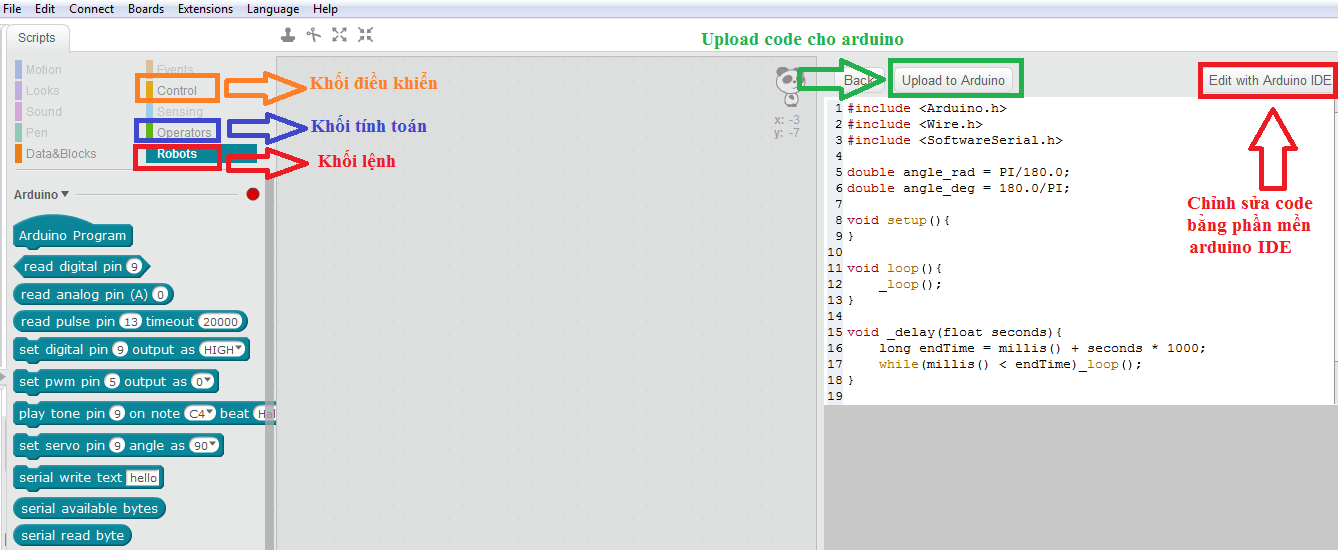The image size is (1338, 550).
Task: Click pin field 9 in read digital pin
Action: 134,267
